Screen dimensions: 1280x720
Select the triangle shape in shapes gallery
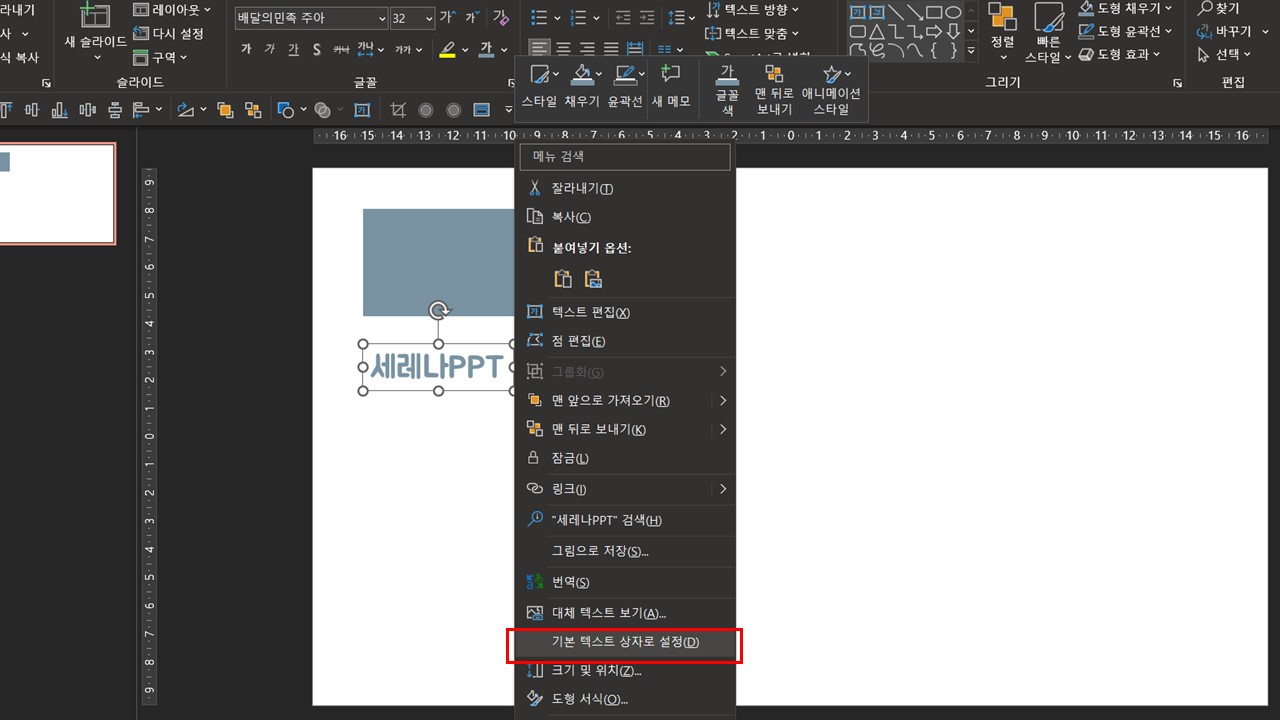(x=876, y=31)
